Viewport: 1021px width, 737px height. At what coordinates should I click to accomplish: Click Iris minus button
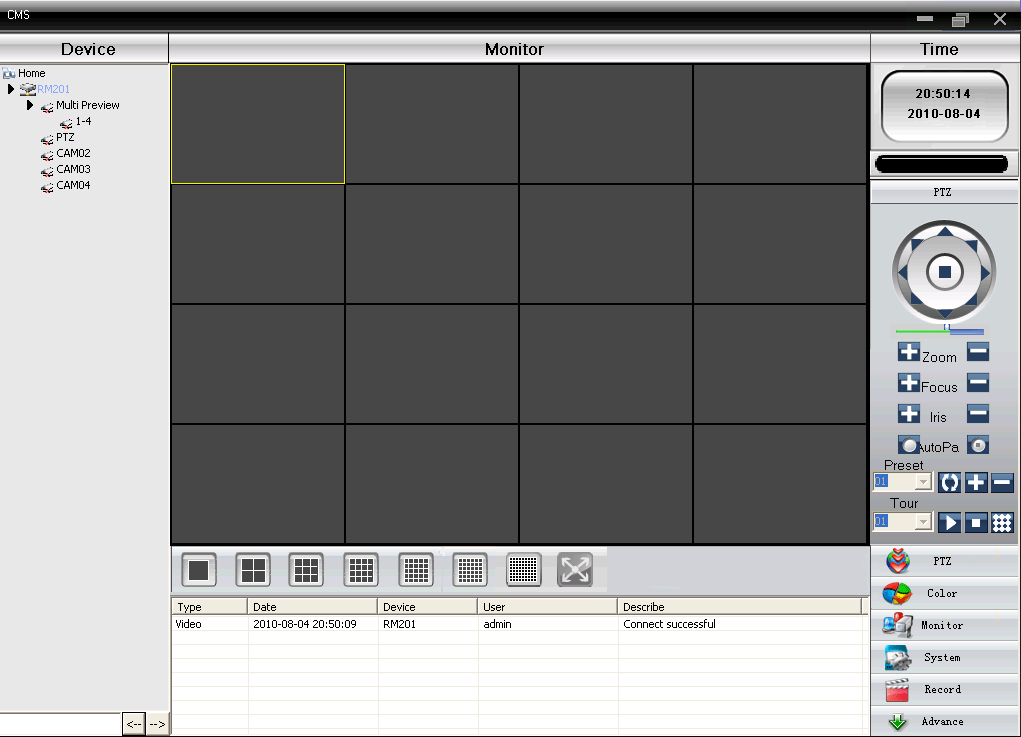pos(977,413)
